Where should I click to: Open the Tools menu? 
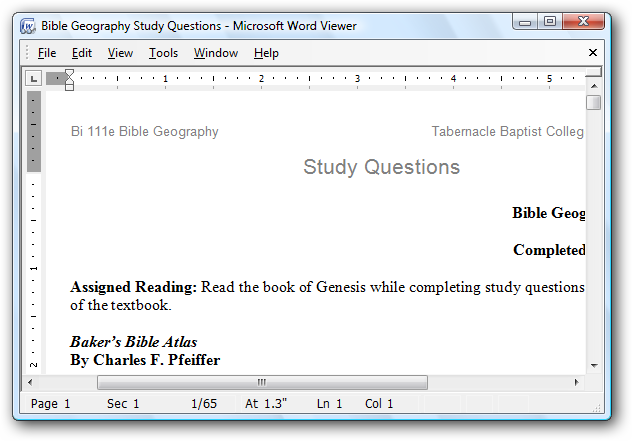[x=163, y=53]
